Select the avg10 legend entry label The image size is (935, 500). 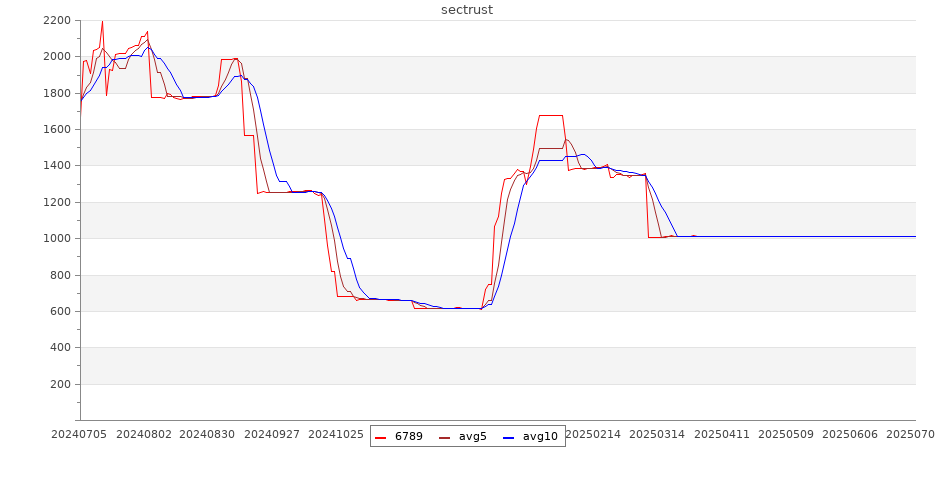pos(540,436)
